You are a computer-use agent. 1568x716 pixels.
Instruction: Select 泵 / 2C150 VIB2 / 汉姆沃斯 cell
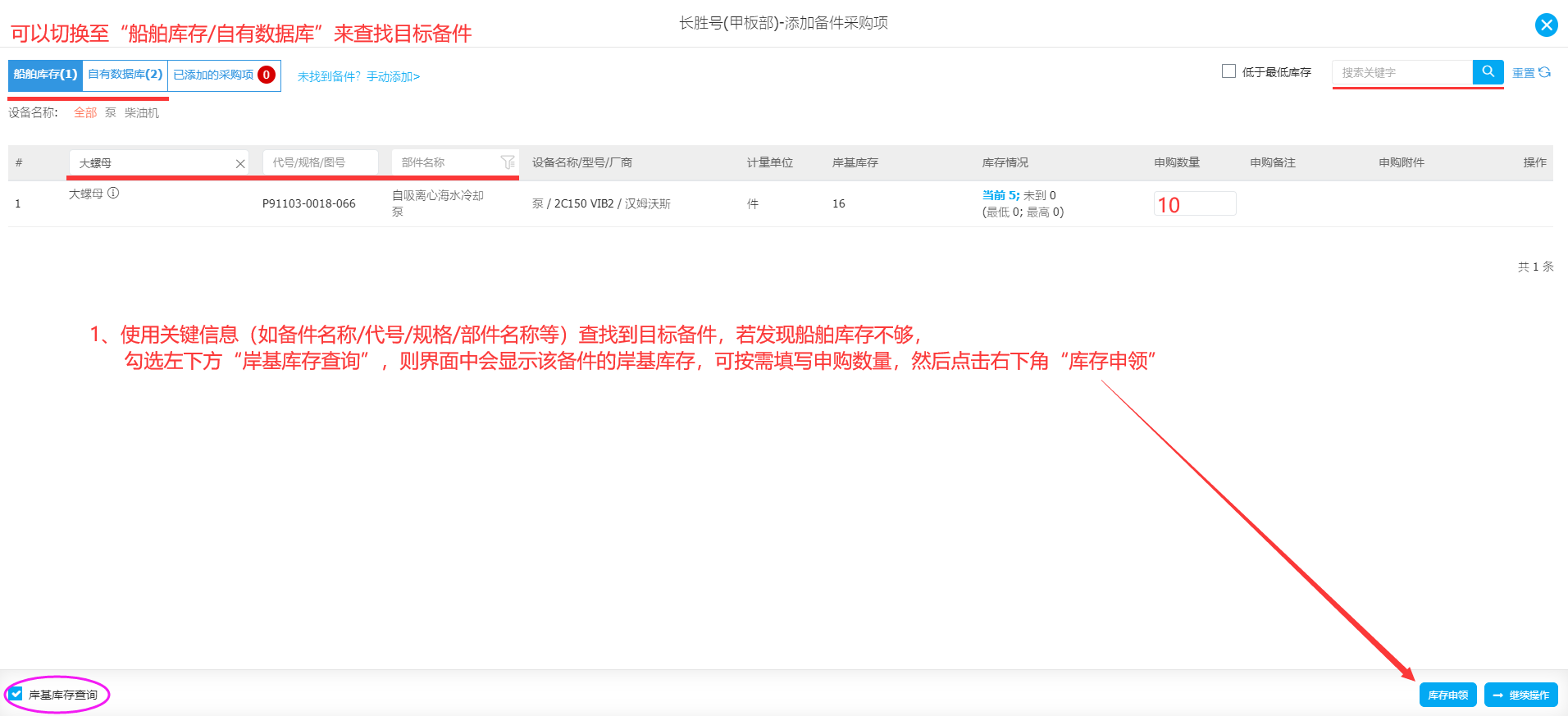(x=601, y=203)
